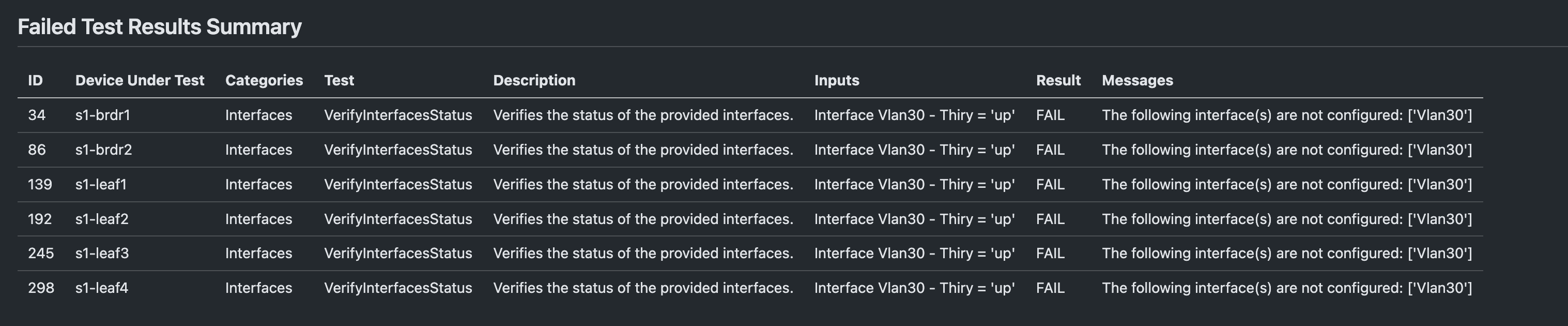Click the Failed Test Results Summary heading
This screenshot has height=326, width=1568.
[x=160, y=27]
